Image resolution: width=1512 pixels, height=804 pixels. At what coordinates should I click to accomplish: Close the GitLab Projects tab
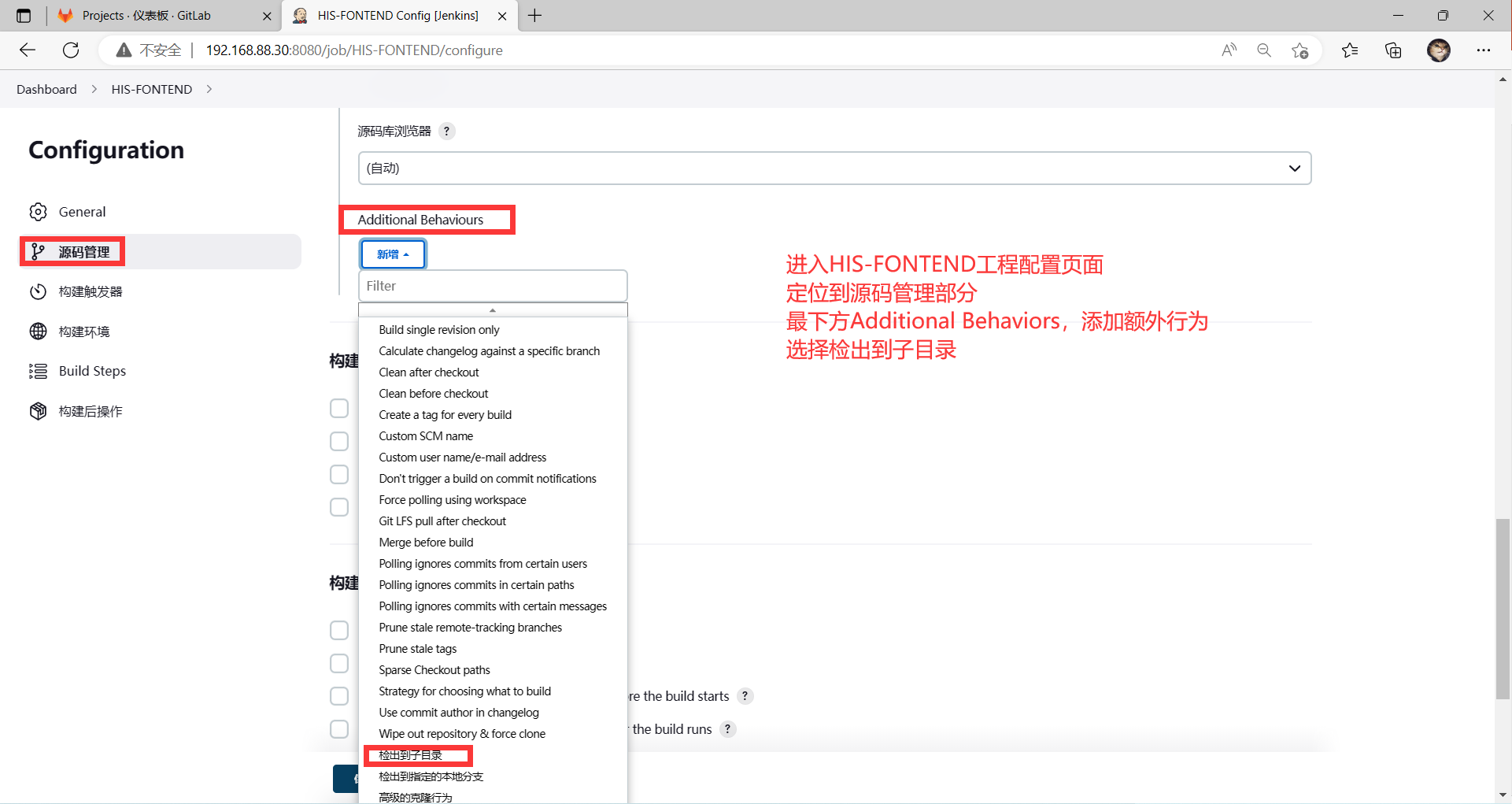pos(267,16)
